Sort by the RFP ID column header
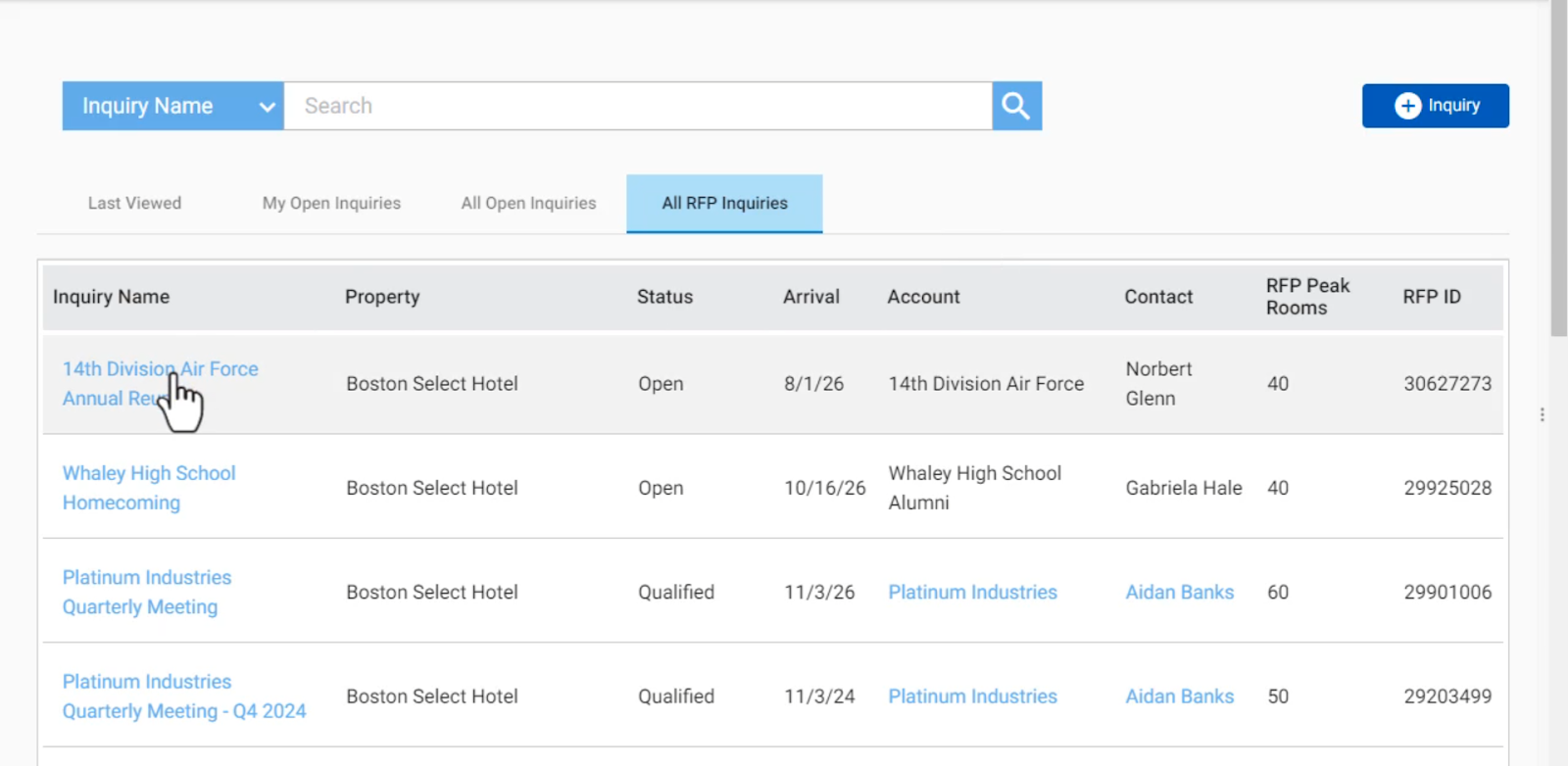 click(x=1432, y=297)
